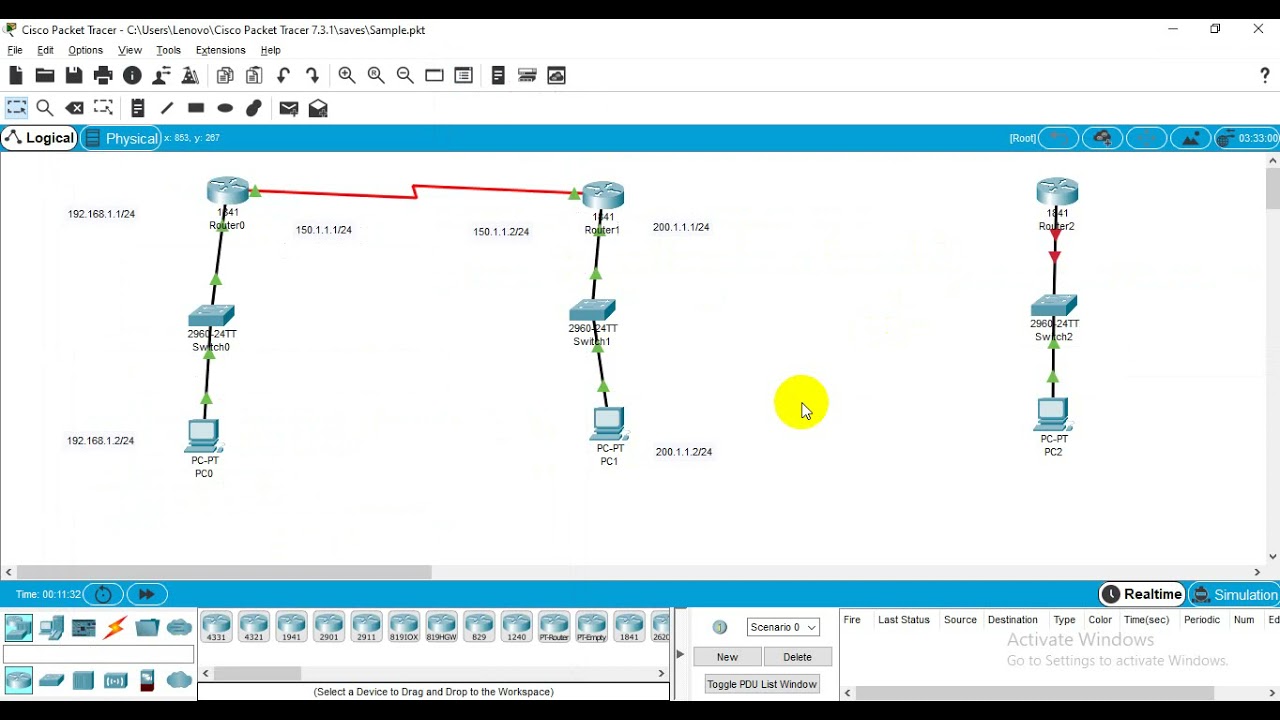Pick the 4331 router from device list
The height and width of the screenshot is (720, 1280).
coord(217,627)
